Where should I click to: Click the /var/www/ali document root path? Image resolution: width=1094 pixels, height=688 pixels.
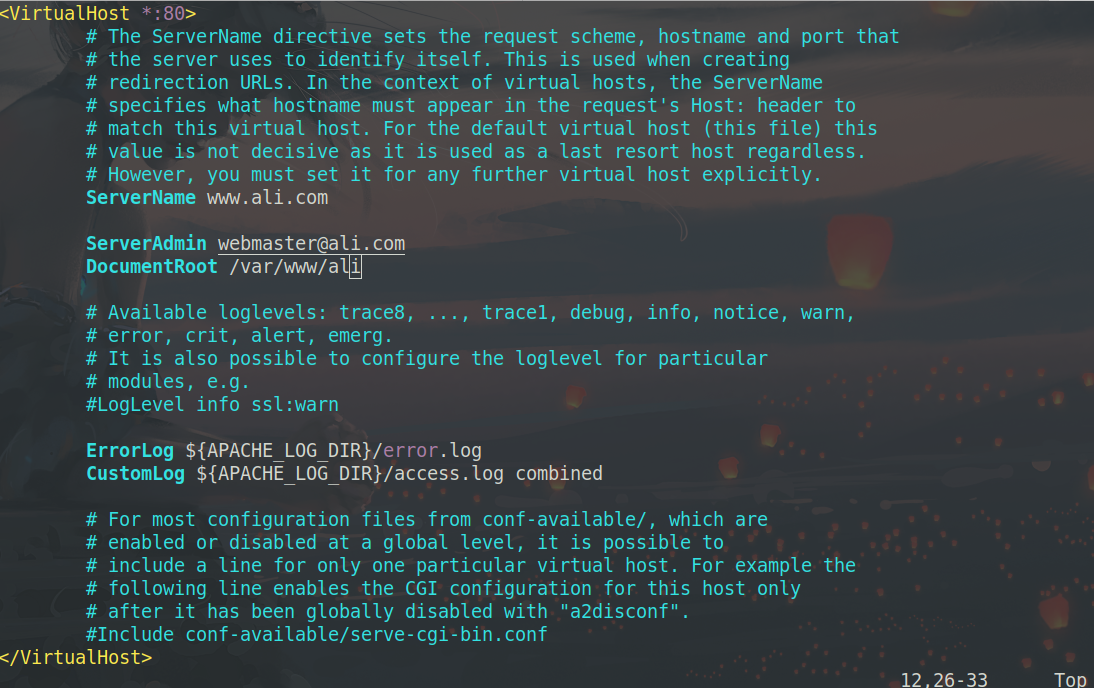coord(294,267)
